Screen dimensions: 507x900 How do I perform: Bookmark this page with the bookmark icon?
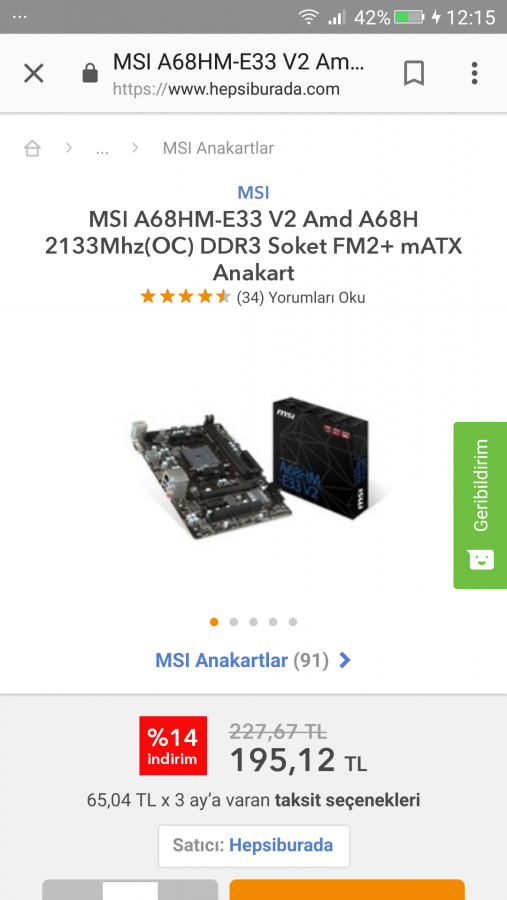click(413, 73)
